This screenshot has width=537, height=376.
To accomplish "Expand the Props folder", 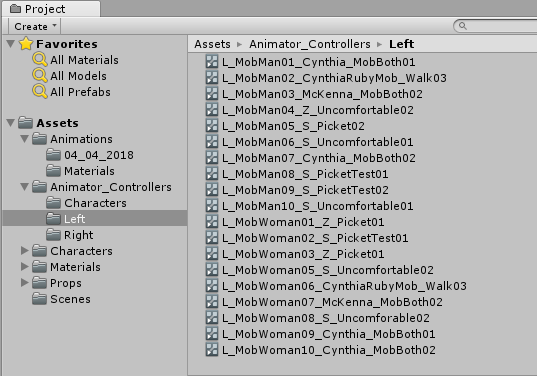I will (x=24, y=283).
